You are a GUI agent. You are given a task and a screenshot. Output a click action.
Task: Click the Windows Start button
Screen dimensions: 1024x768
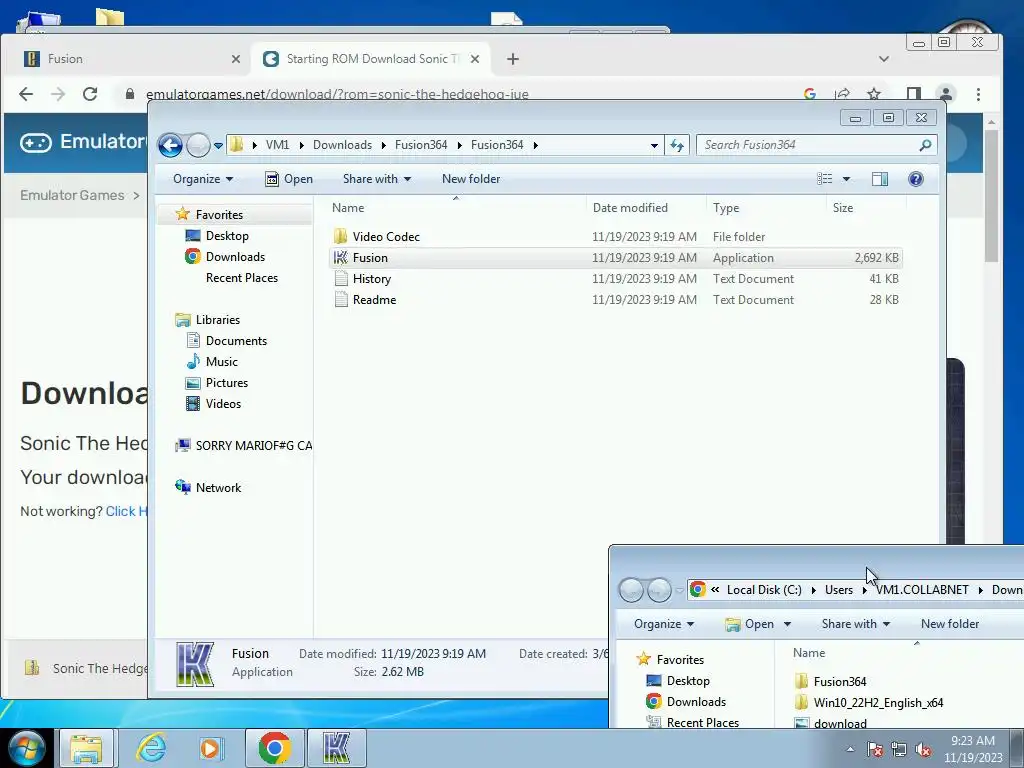click(x=27, y=748)
